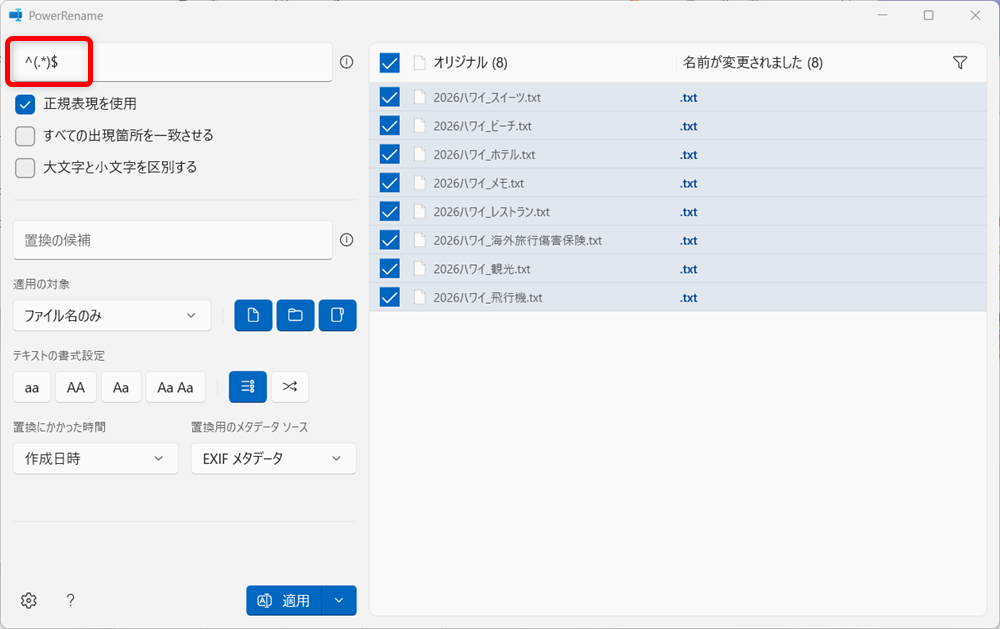Open the ファイル名のみ dropdown
Screen dimensions: 1000x629
111,315
